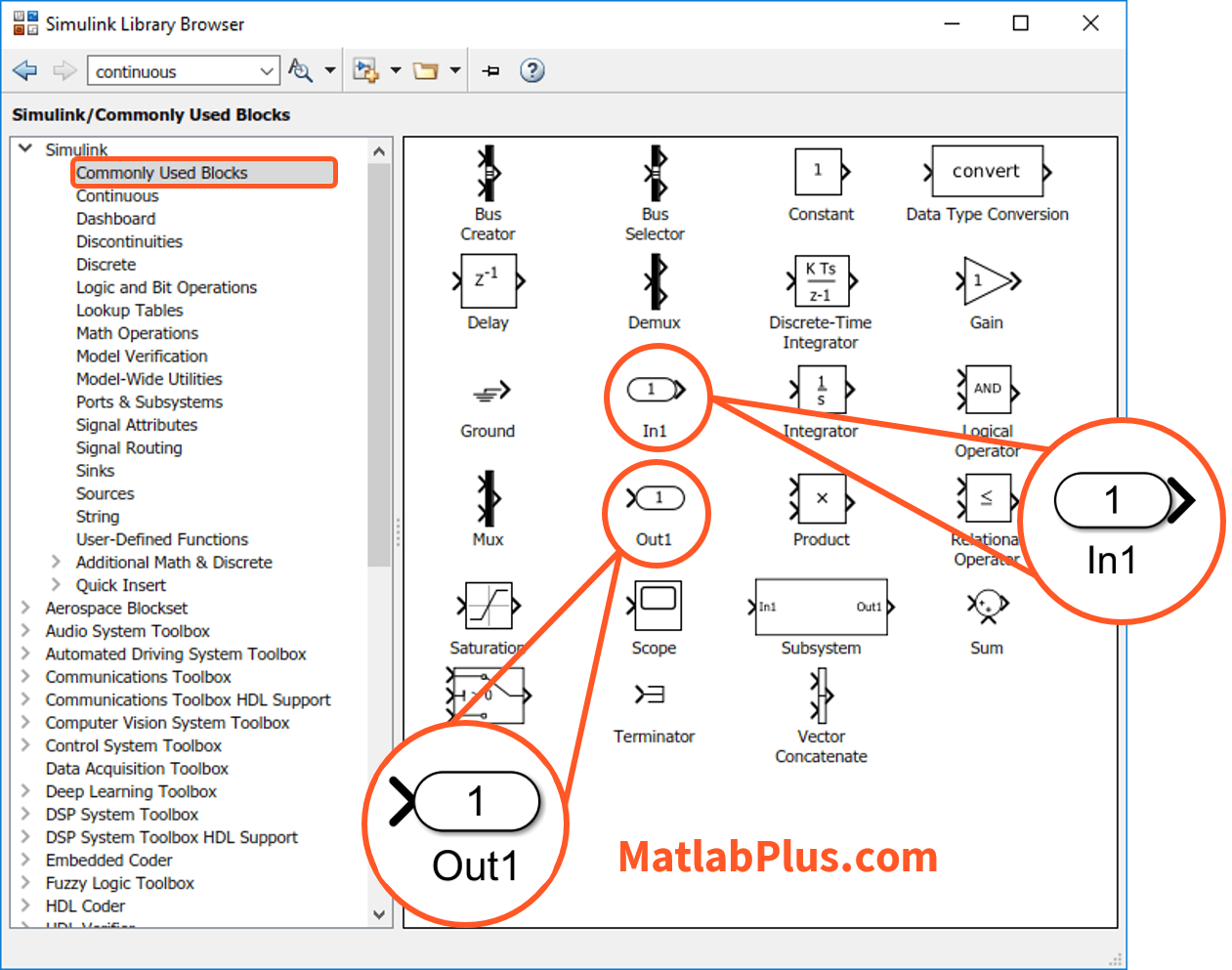Click the search field containing continuous

click(172, 71)
